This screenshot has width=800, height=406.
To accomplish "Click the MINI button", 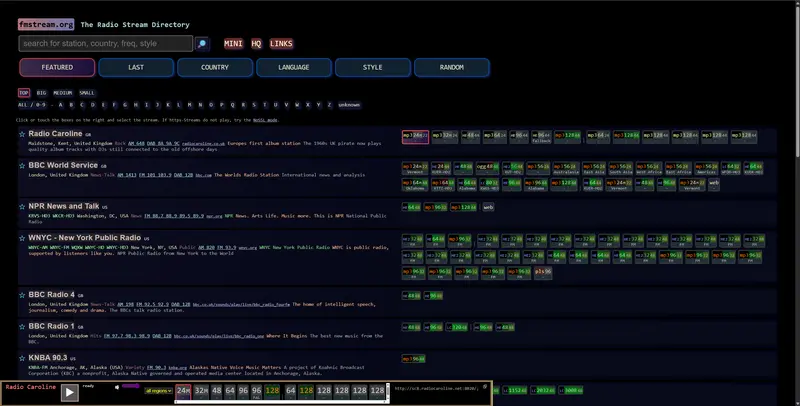I will tap(233, 44).
